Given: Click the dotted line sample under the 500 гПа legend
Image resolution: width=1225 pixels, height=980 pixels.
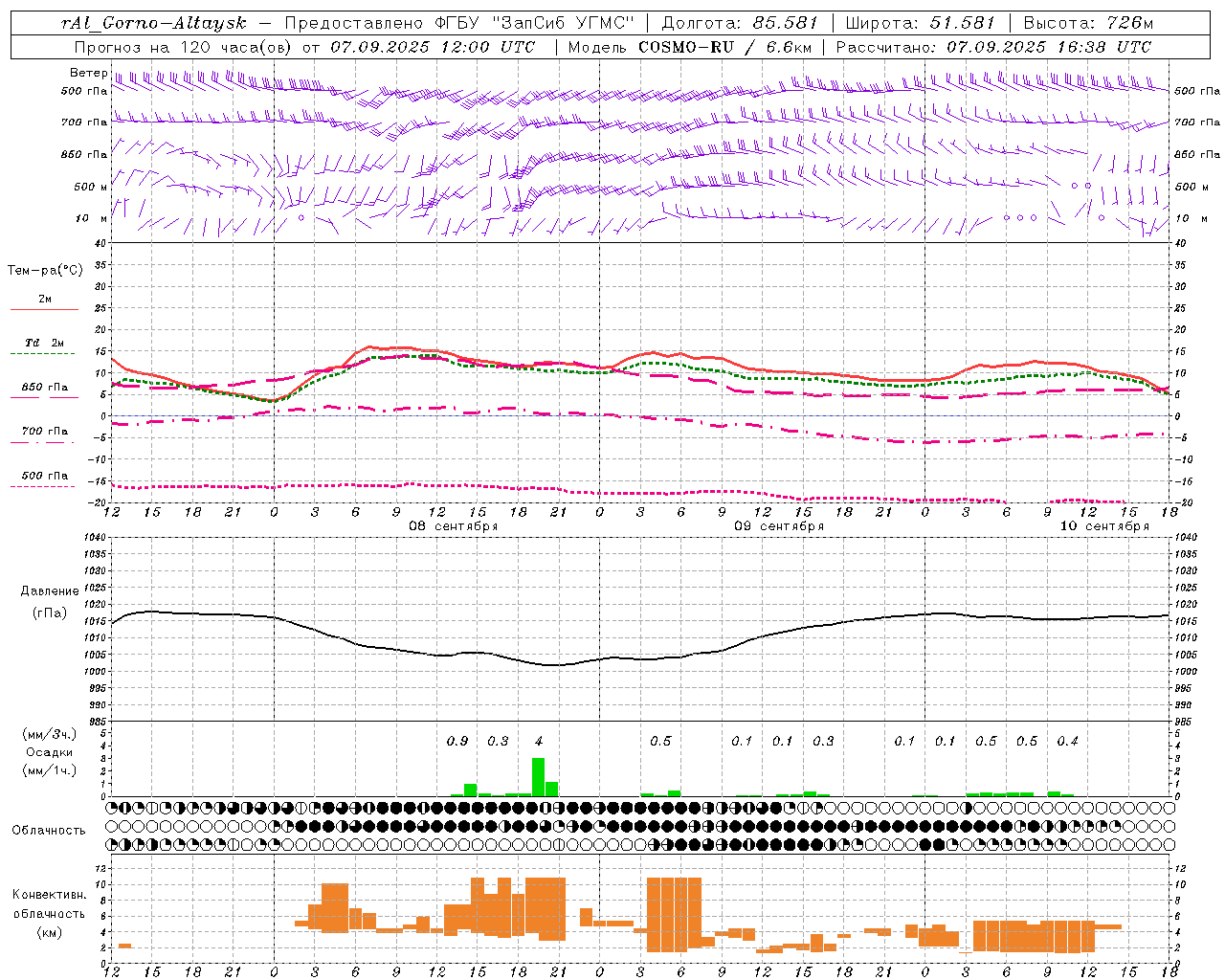Looking at the screenshot, I should pyautogui.click(x=43, y=487).
